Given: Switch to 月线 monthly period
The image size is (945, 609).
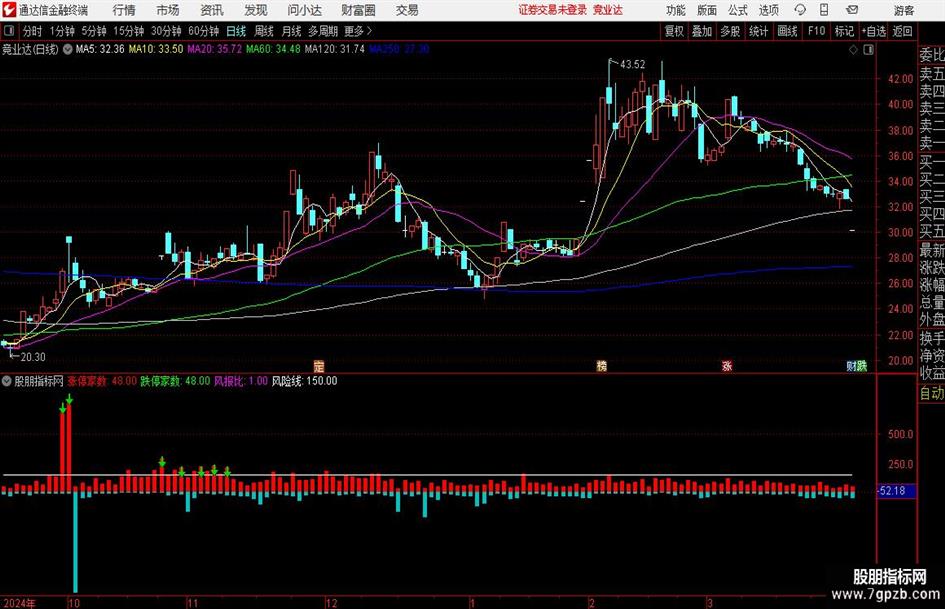Looking at the screenshot, I should 292,31.
